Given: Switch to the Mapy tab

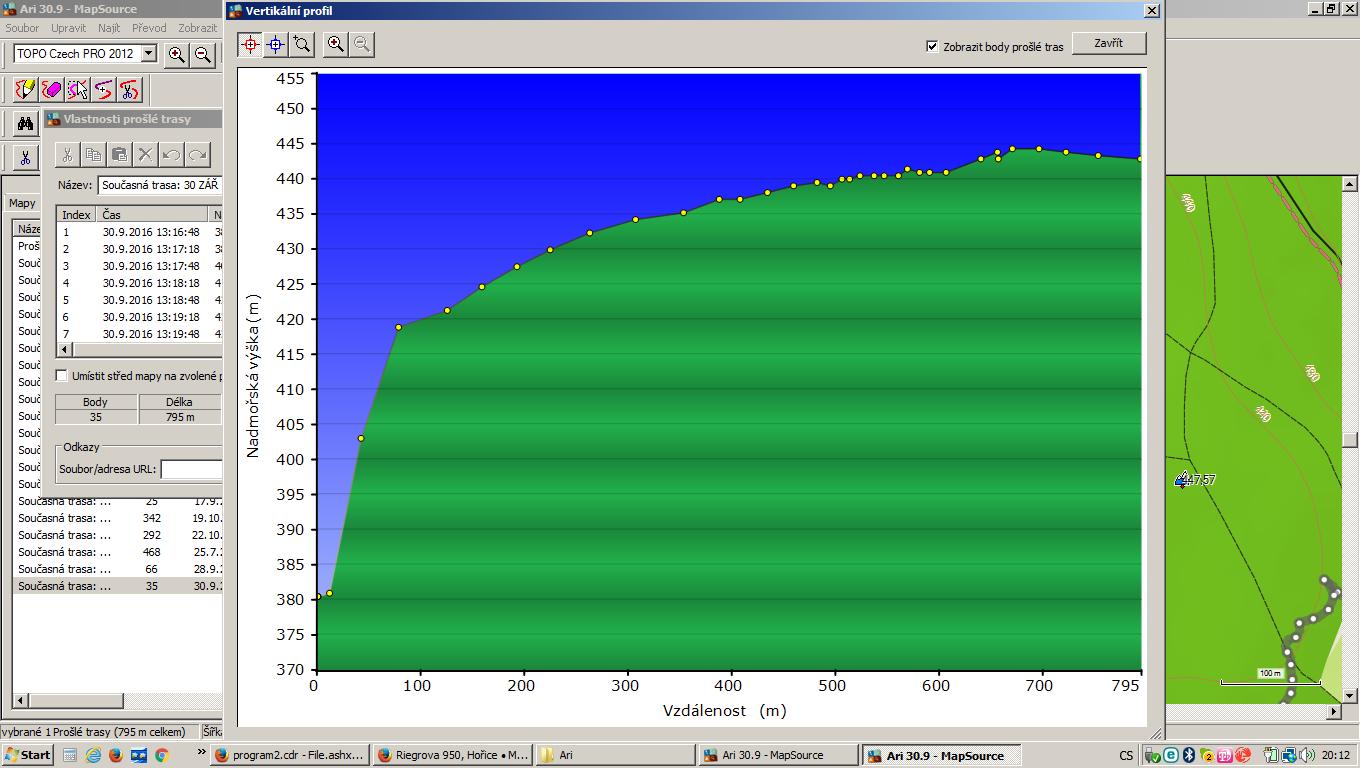Looking at the screenshot, I should [x=22, y=203].
